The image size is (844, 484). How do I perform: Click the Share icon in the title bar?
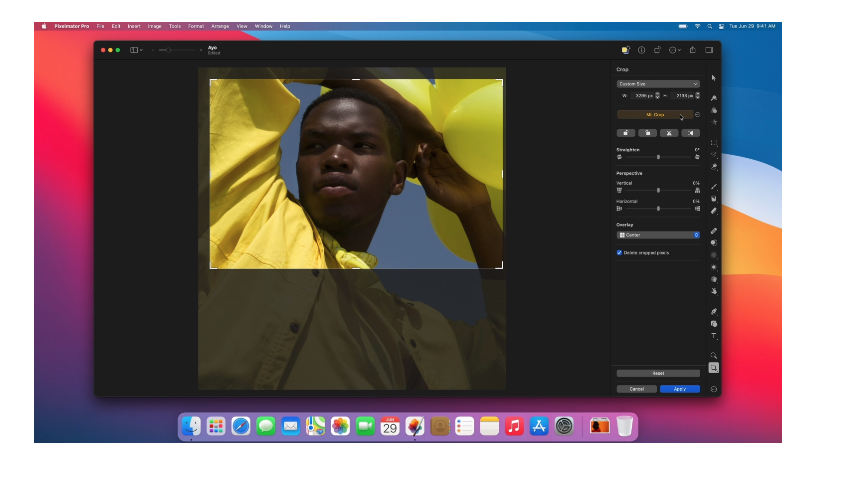(x=692, y=50)
